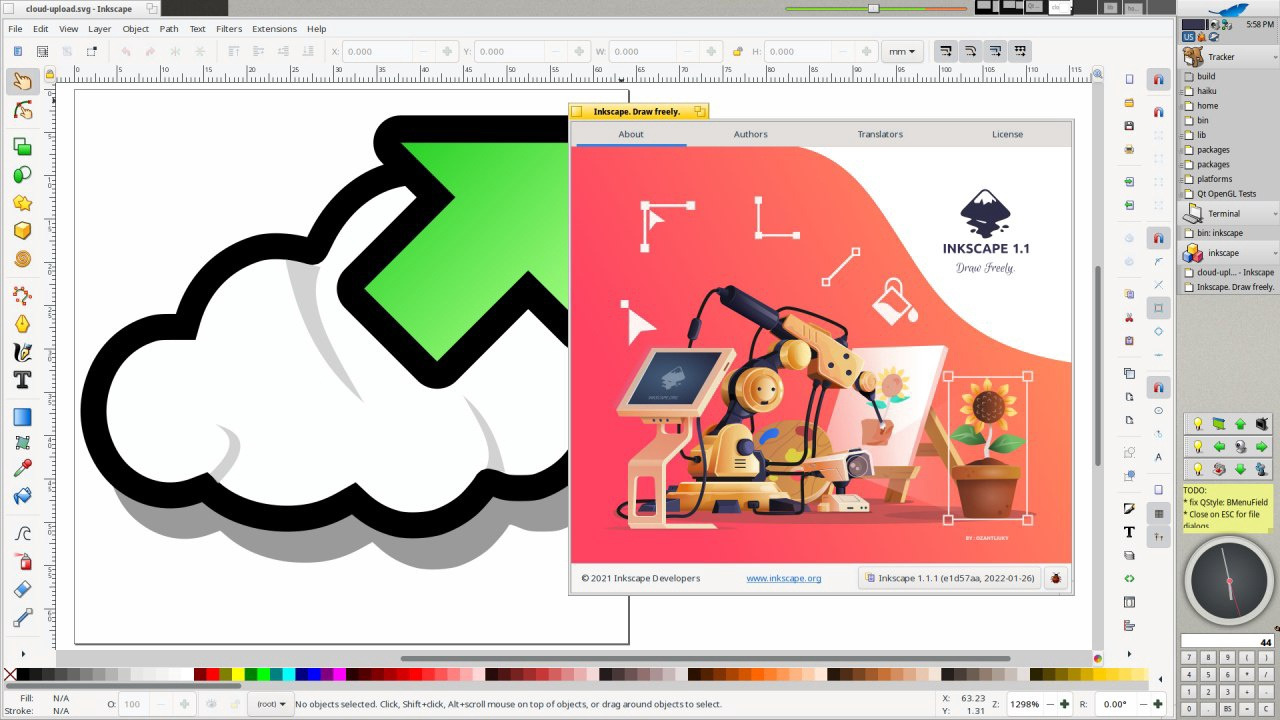1280x720 pixels.
Task: Open the www.inkscape.org link
Action: click(784, 578)
